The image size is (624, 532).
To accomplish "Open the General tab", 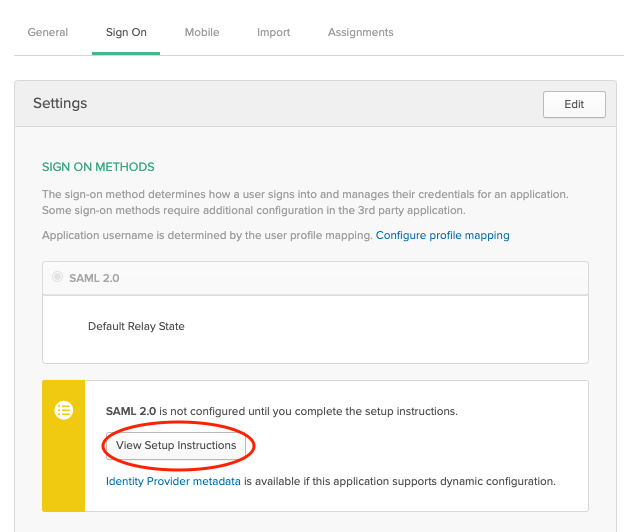I will click(x=48, y=32).
